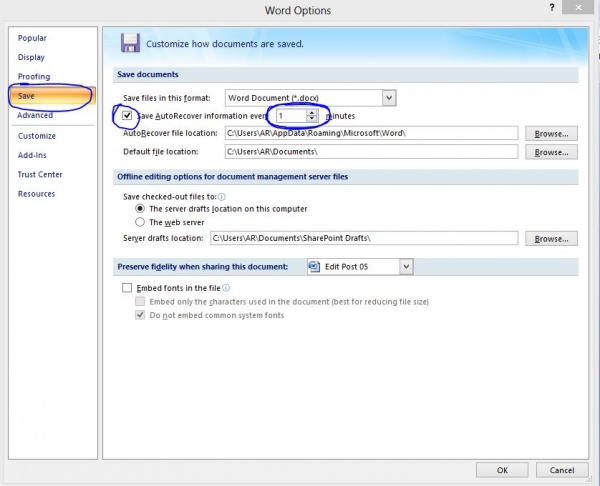Click document icon beside Edit Post 05
This screenshot has width=600, height=486.
315,266
